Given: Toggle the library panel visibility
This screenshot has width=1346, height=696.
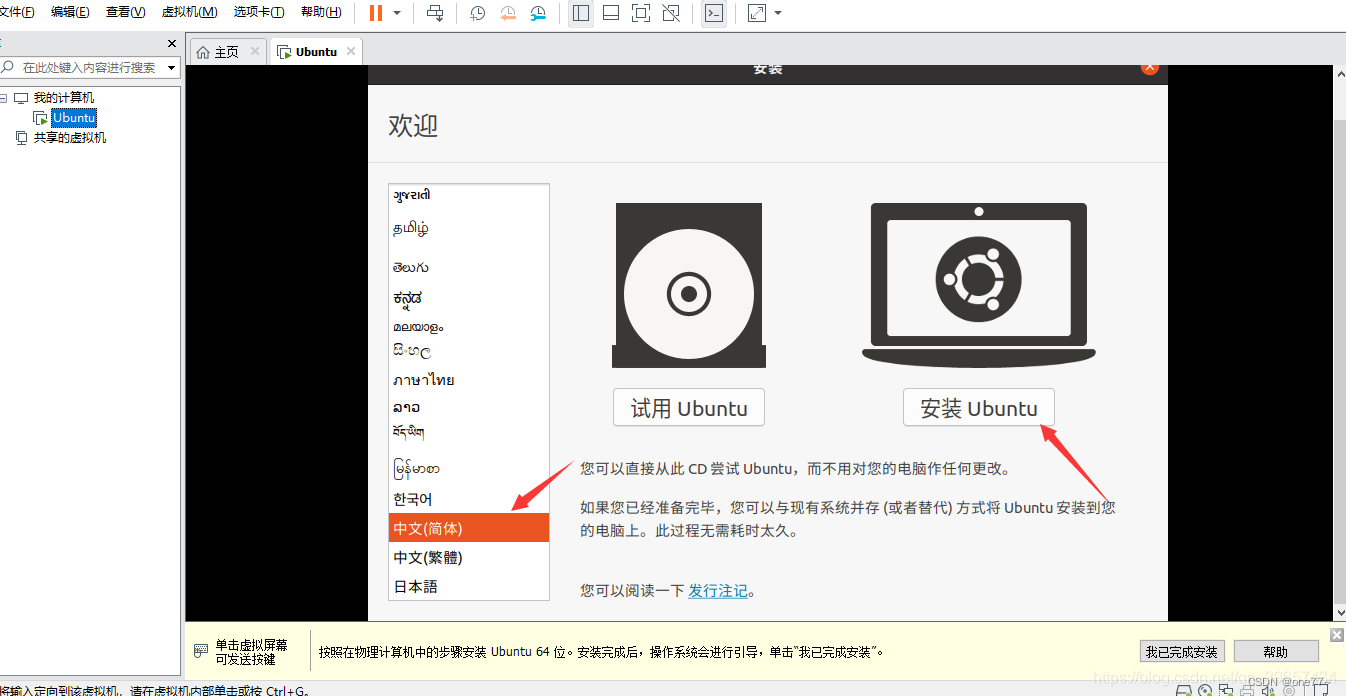Looking at the screenshot, I should tap(581, 13).
